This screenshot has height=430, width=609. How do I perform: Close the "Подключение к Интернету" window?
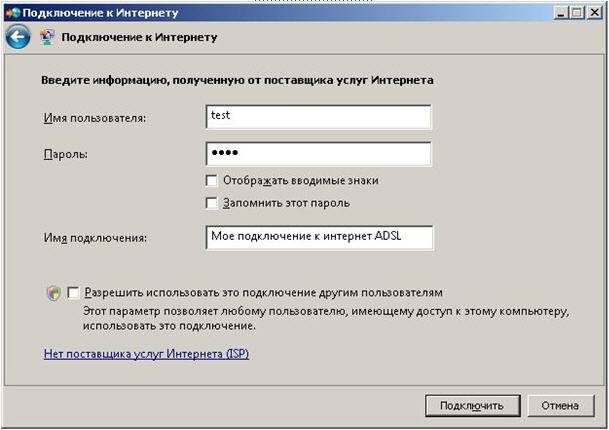595,13
